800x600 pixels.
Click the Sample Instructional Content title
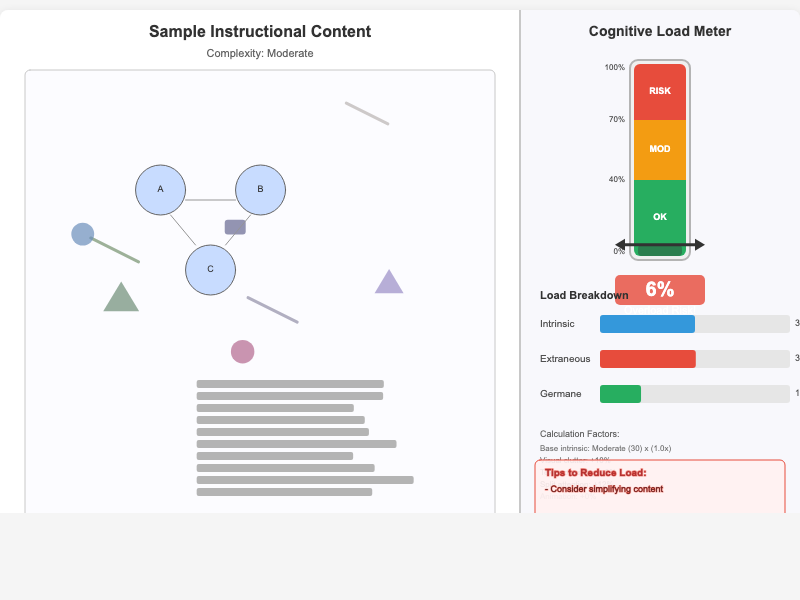pos(260,31)
